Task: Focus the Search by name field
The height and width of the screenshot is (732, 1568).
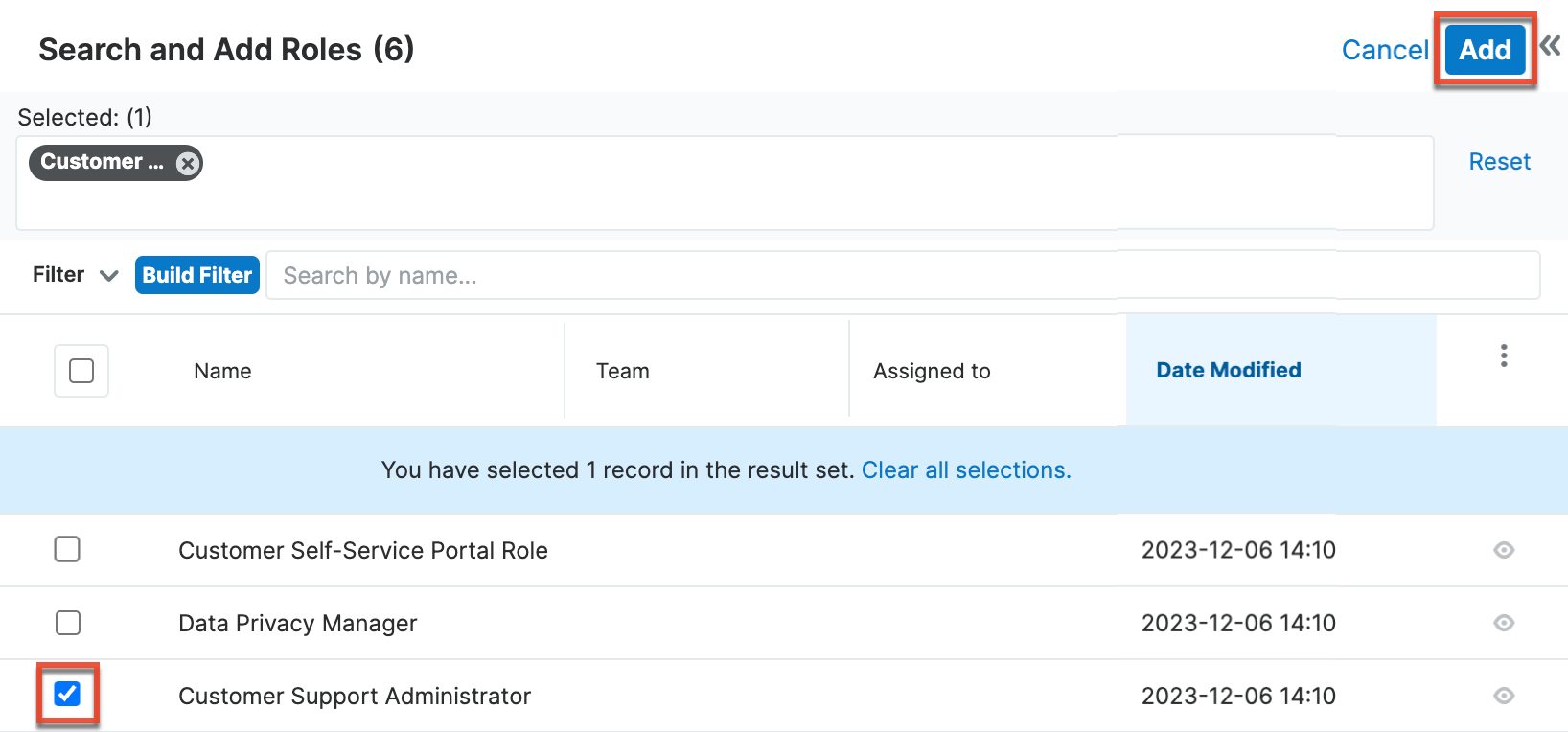Action: point(901,276)
